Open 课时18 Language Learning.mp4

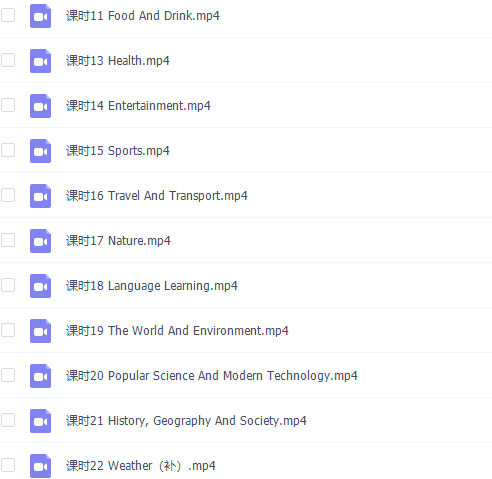(152, 286)
